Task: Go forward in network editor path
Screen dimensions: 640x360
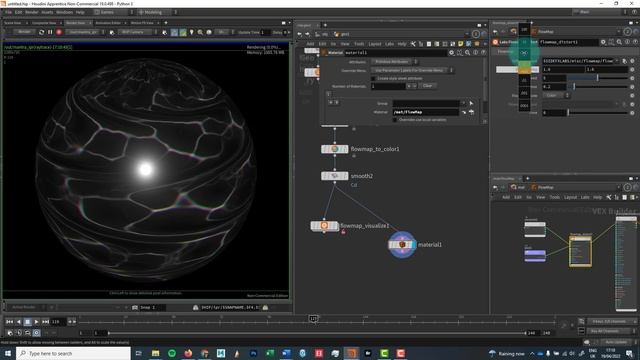Action: pos(307,34)
